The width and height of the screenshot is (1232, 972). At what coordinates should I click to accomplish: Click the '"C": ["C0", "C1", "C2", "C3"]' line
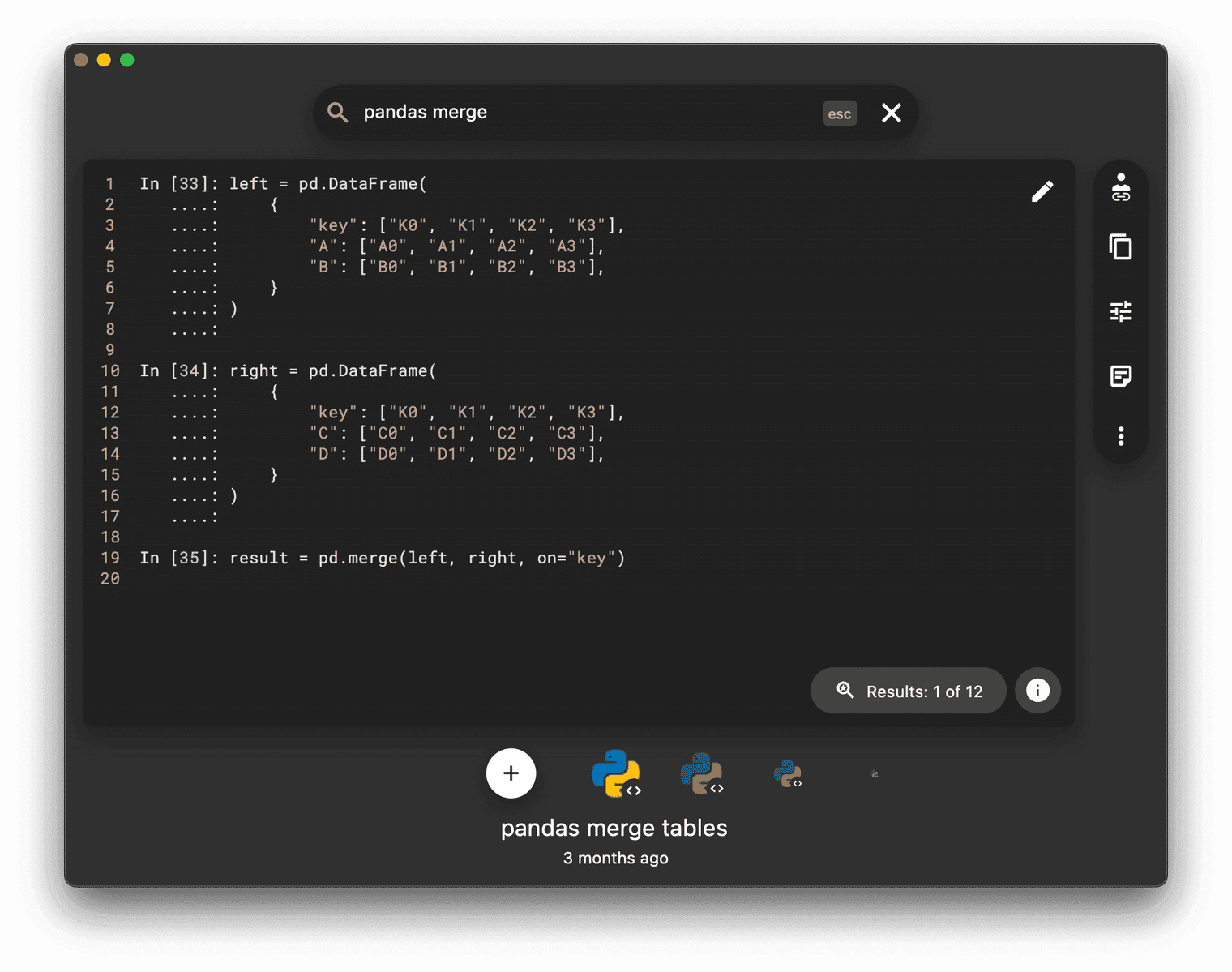(x=457, y=433)
